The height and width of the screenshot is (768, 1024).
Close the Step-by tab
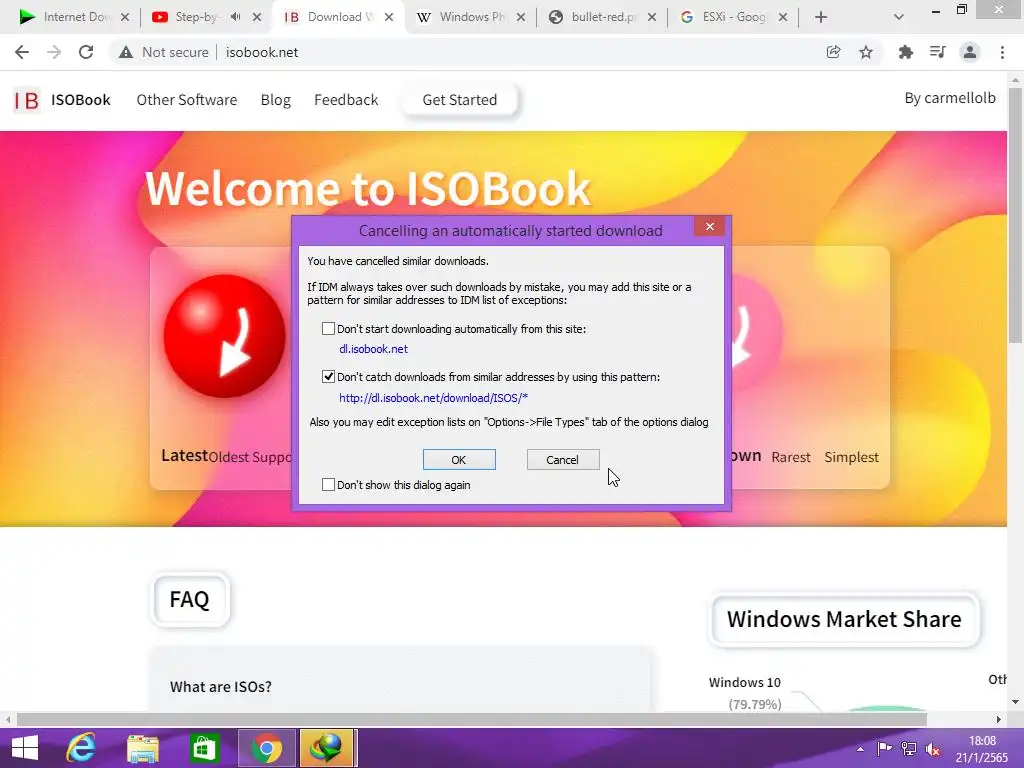tap(257, 17)
